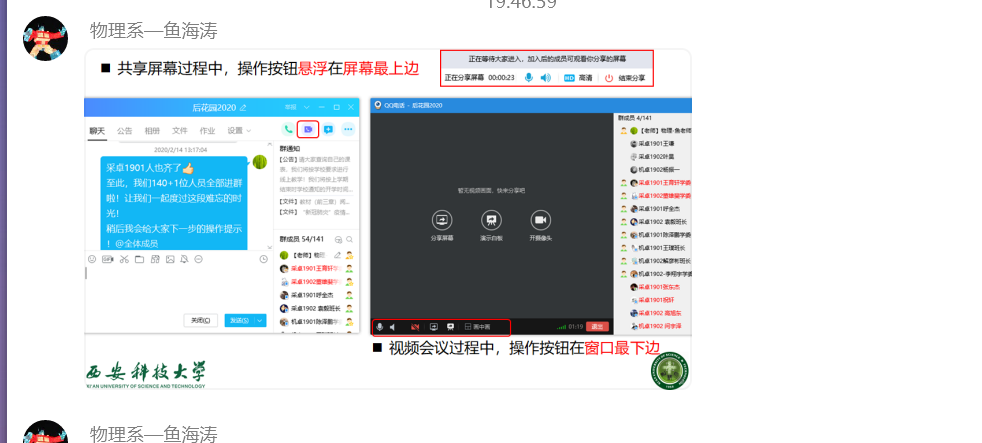Click the 演示白板 whiteboard icon
Screen dimensions: 982x443
tap(491, 219)
